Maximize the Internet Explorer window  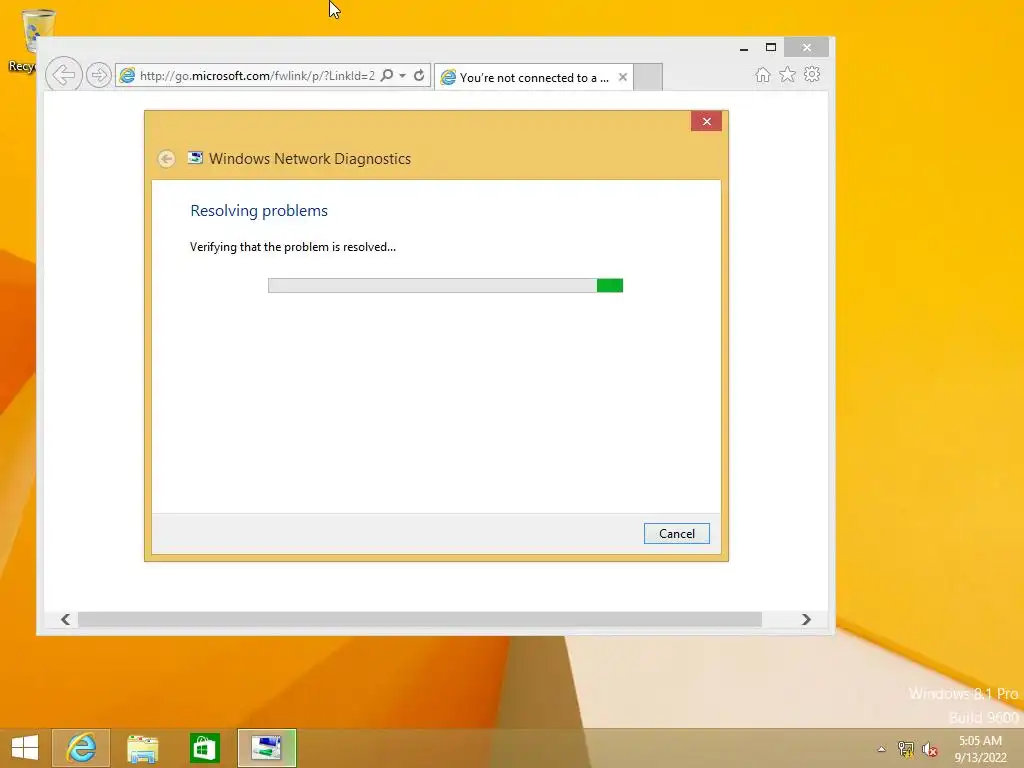(x=771, y=48)
